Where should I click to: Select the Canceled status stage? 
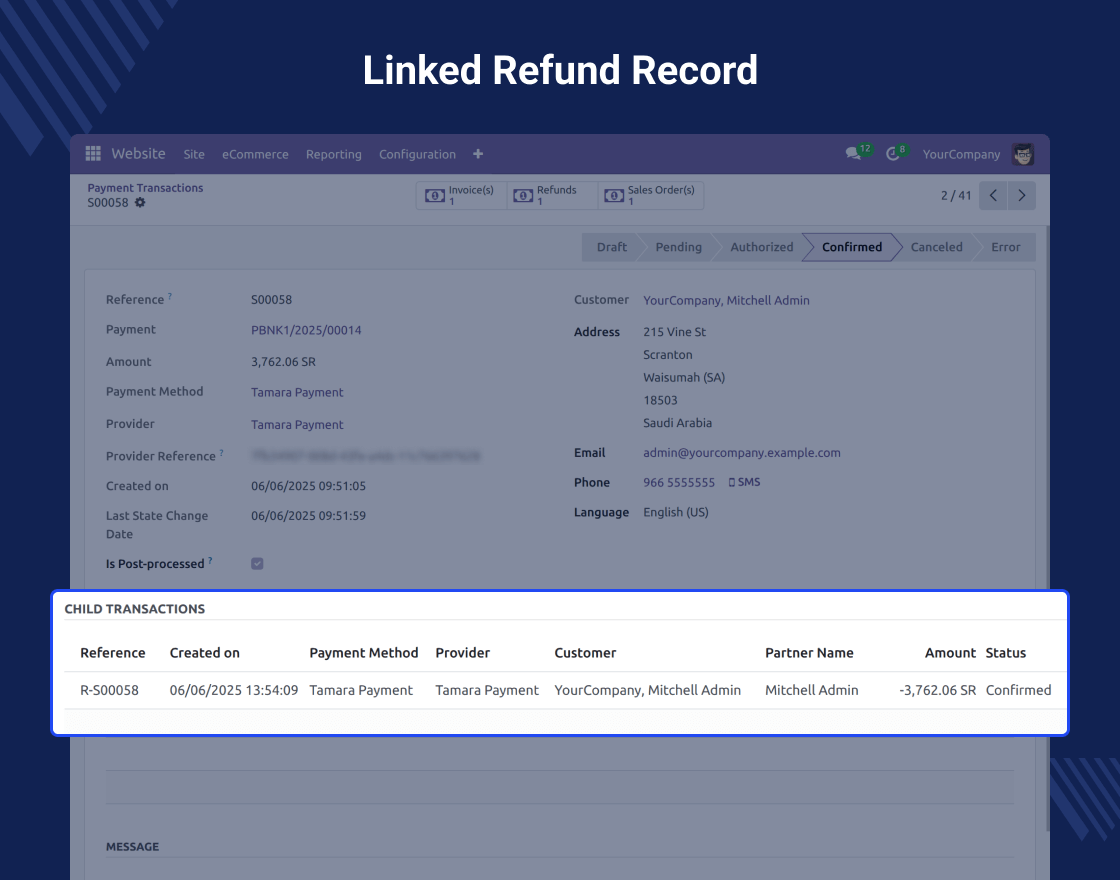936,247
